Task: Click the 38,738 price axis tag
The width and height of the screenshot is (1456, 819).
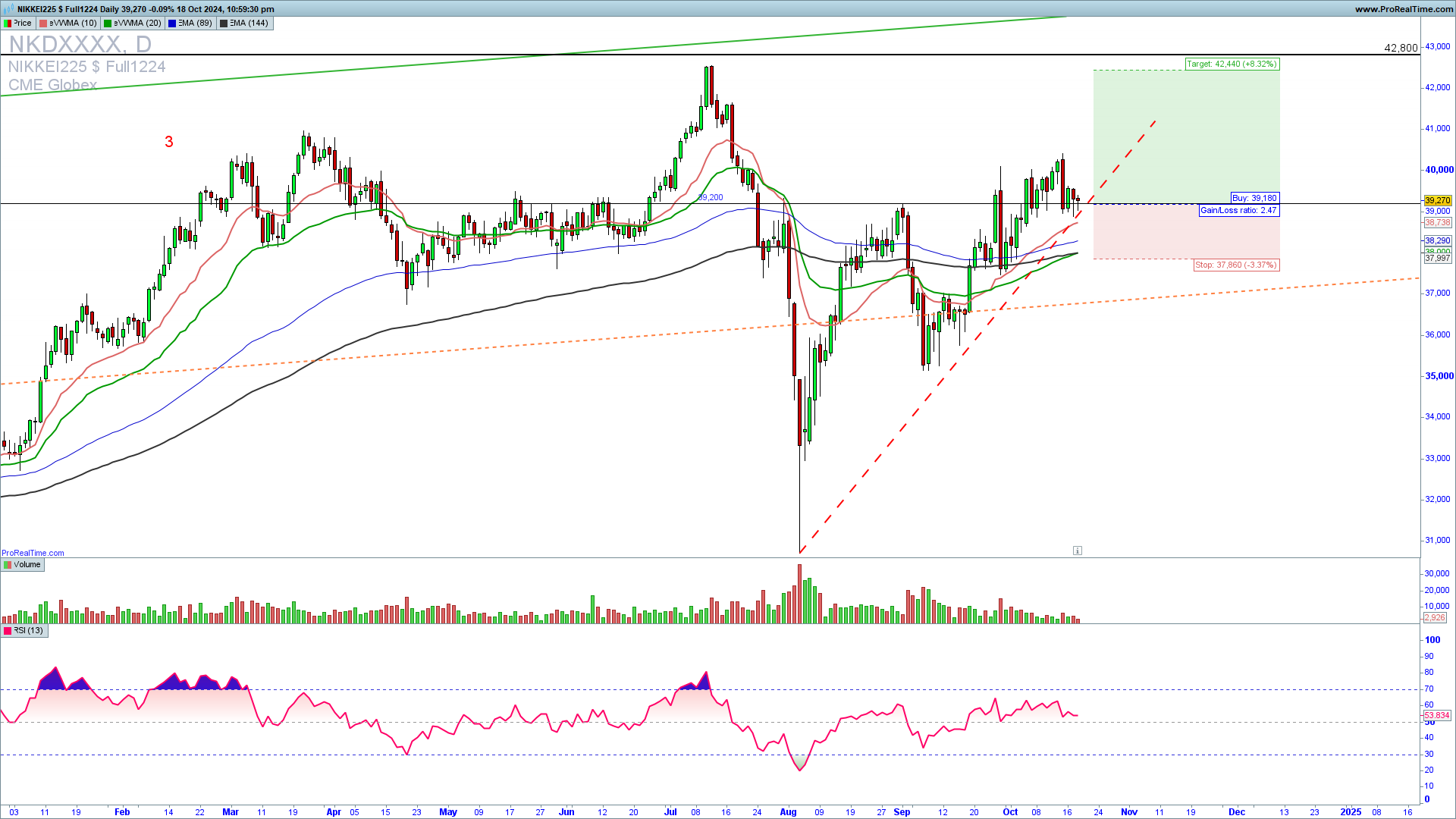Action: point(1438,223)
